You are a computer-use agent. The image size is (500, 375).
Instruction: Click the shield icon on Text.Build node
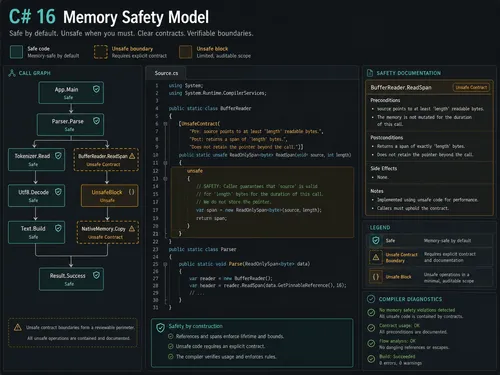coord(58,228)
